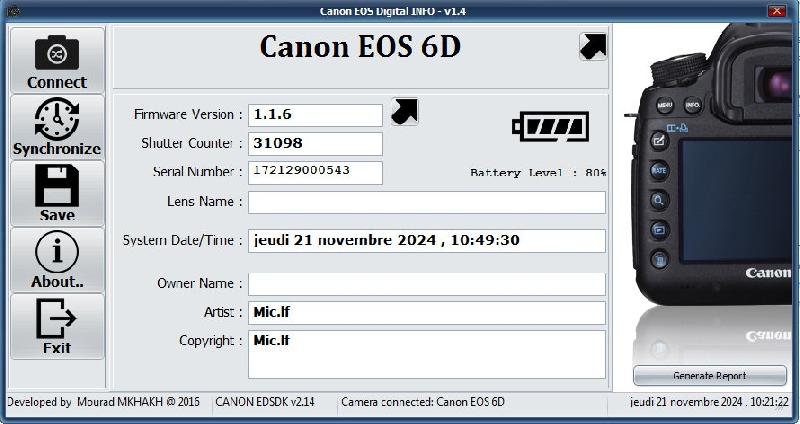The width and height of the screenshot is (800, 424).
Task: Click the 'Copyright :' label
Action: click(211, 340)
